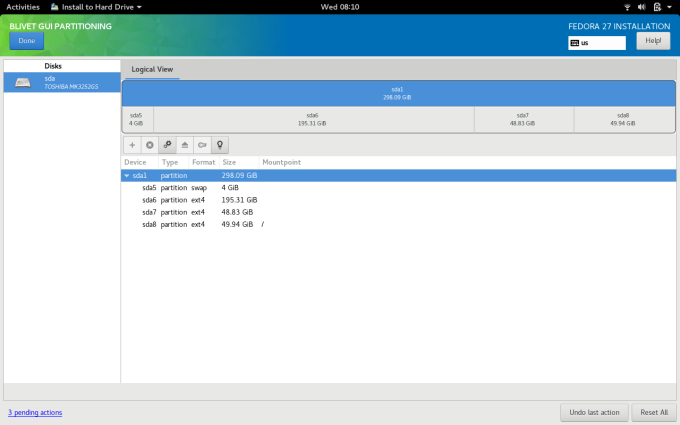Click the unmount eject icon
Viewport: 680px width, 425px height.
point(185,145)
